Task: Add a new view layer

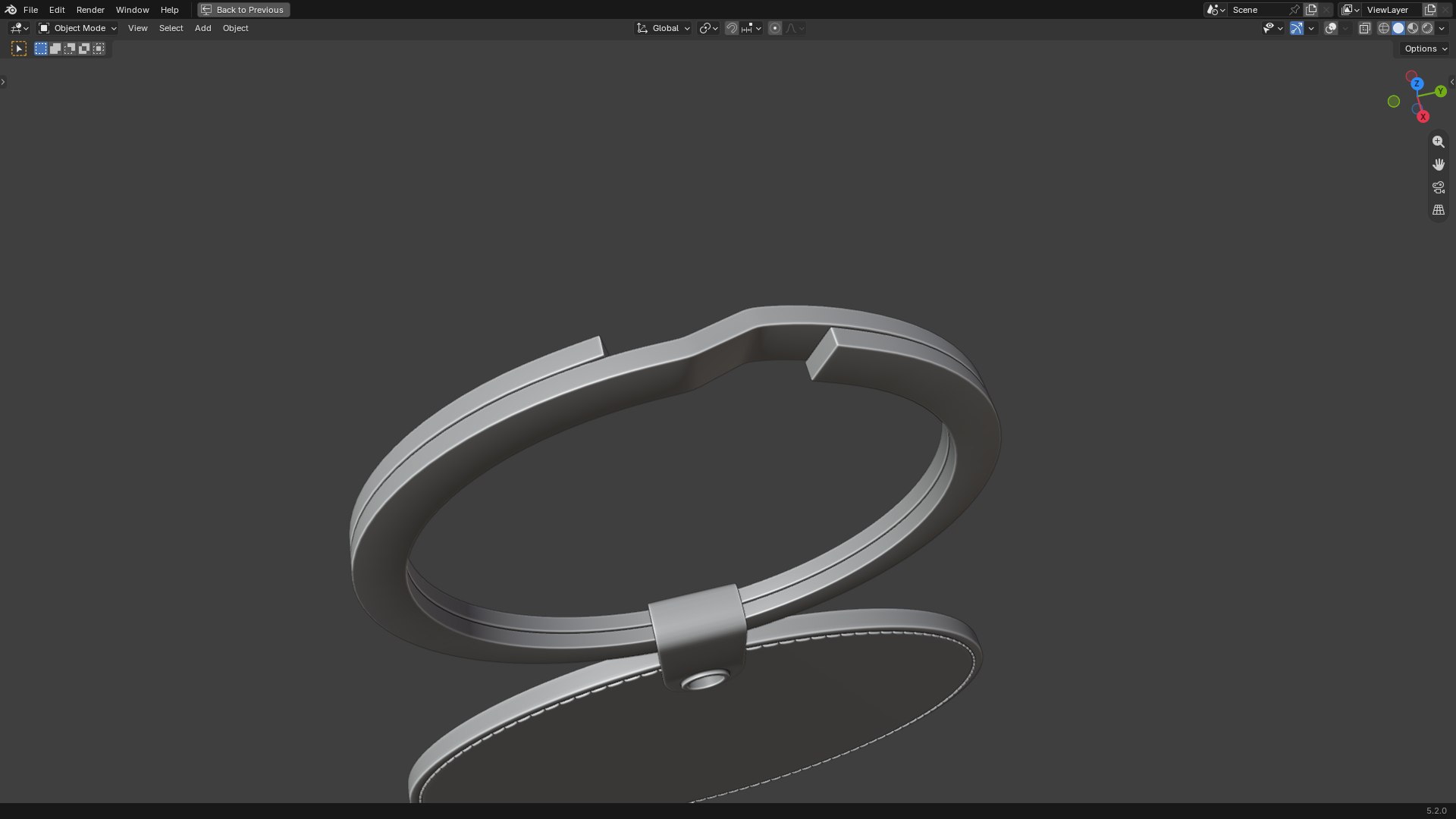Action: click(1430, 10)
